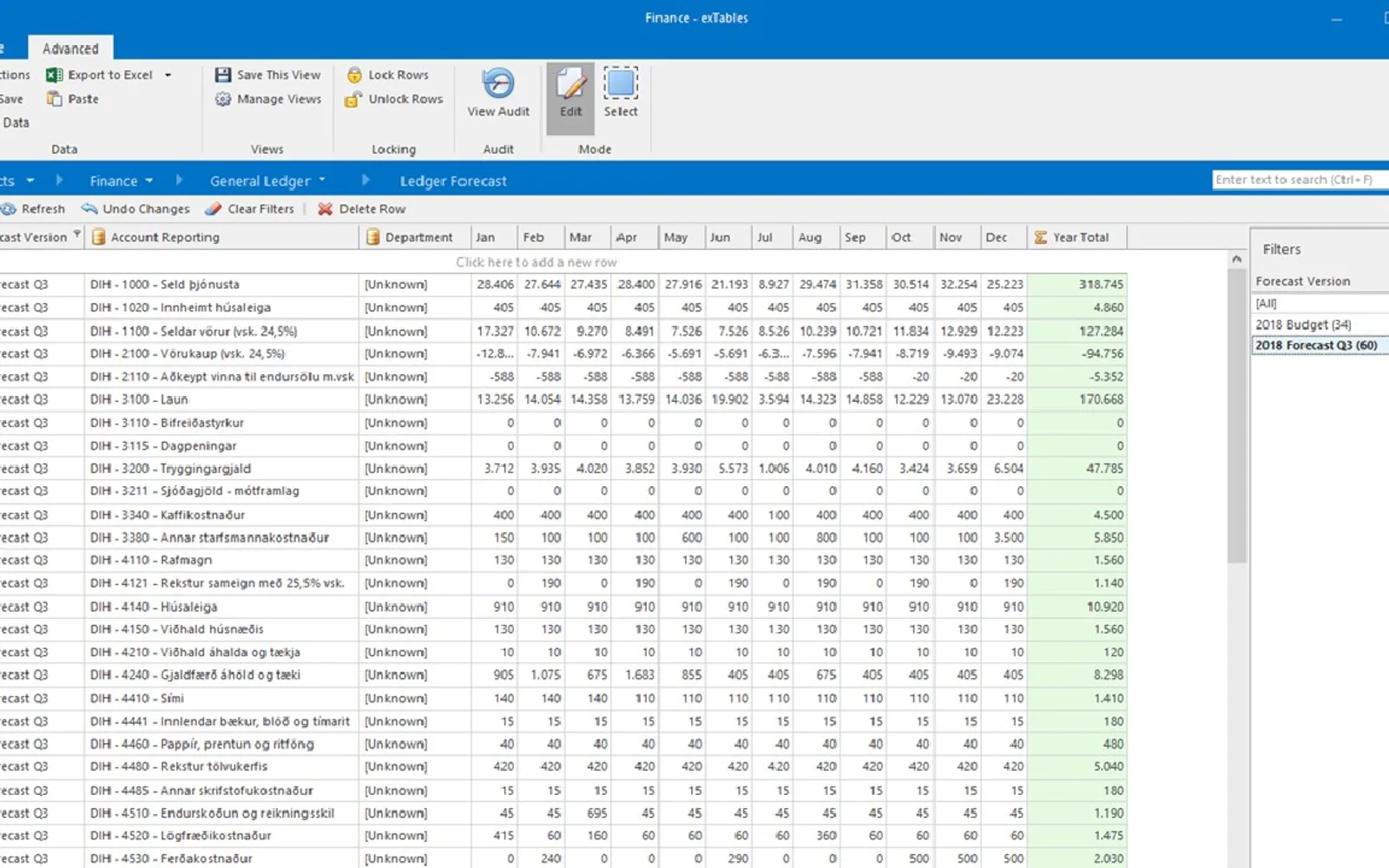Click the Clear Filters eraser icon

click(x=214, y=209)
